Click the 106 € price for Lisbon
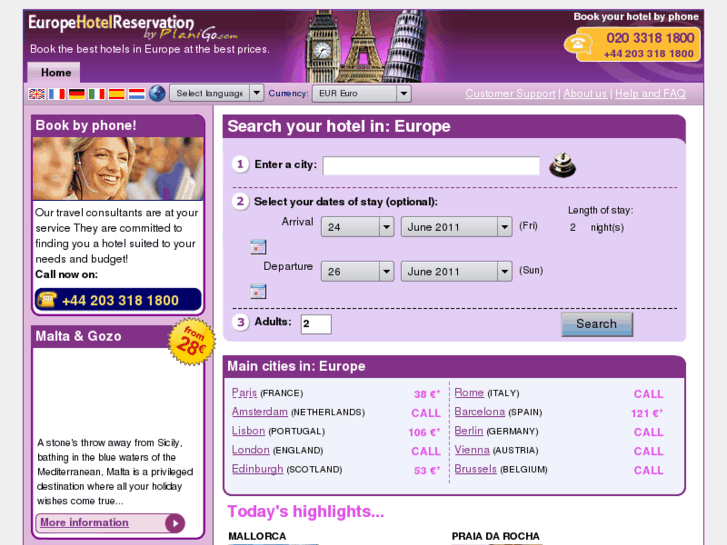The width and height of the screenshot is (727, 545). tap(424, 432)
